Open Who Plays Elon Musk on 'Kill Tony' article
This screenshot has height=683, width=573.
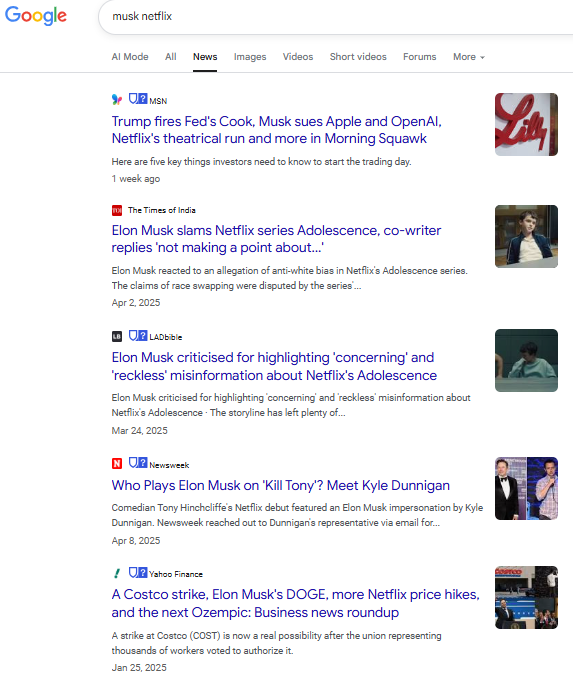pyautogui.click(x=281, y=485)
